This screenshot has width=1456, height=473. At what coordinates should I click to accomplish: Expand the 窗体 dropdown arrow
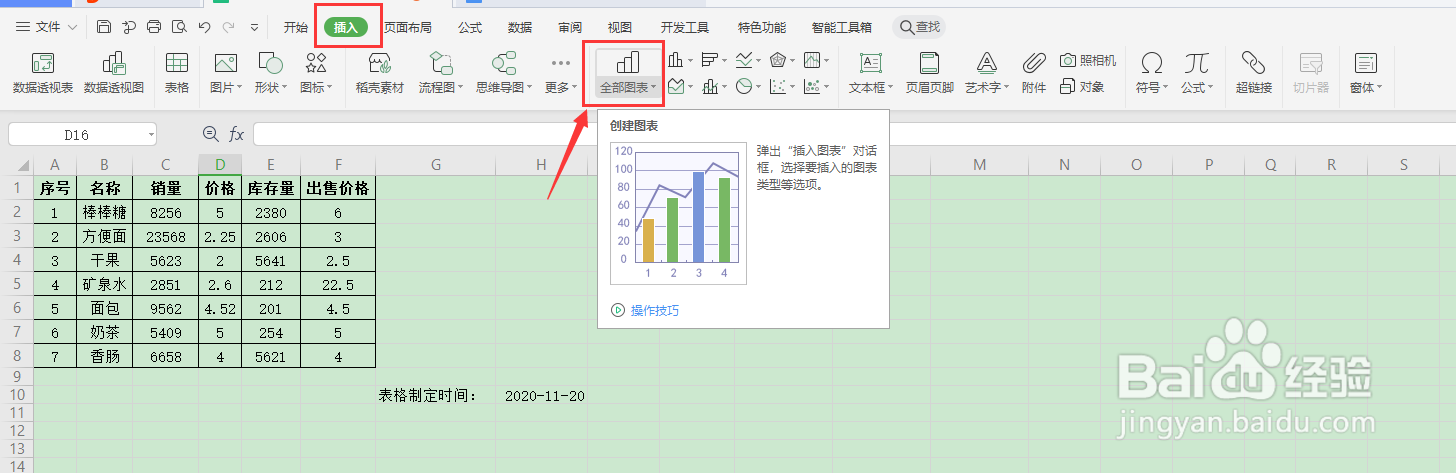pos(1380,88)
